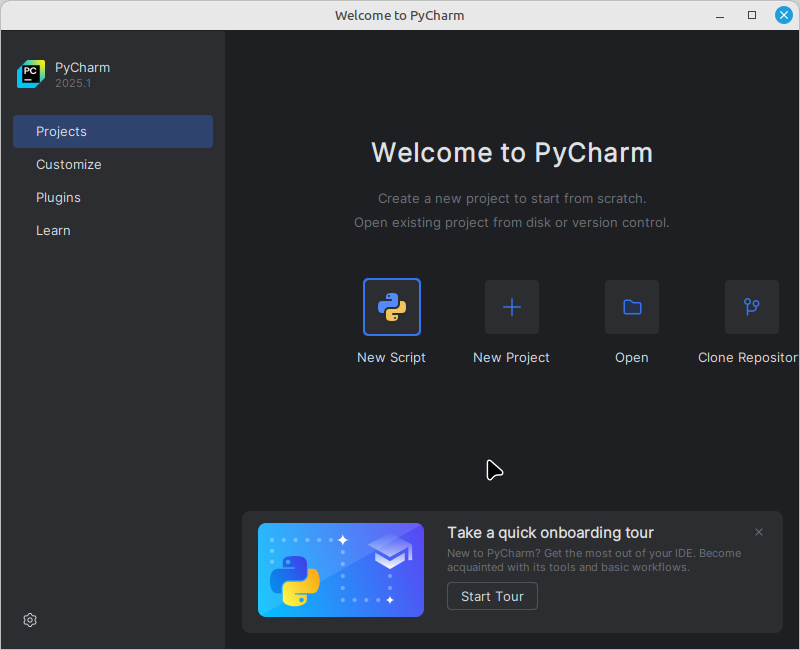Click the PyCharm logo icon

coord(31,74)
